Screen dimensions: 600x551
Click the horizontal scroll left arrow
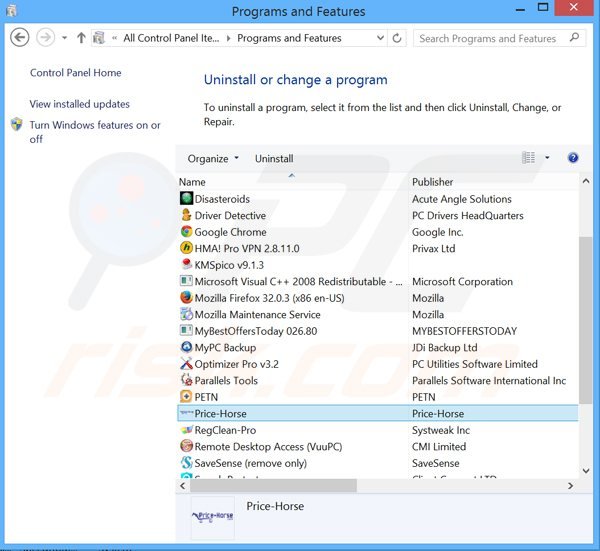pyautogui.click(x=183, y=486)
